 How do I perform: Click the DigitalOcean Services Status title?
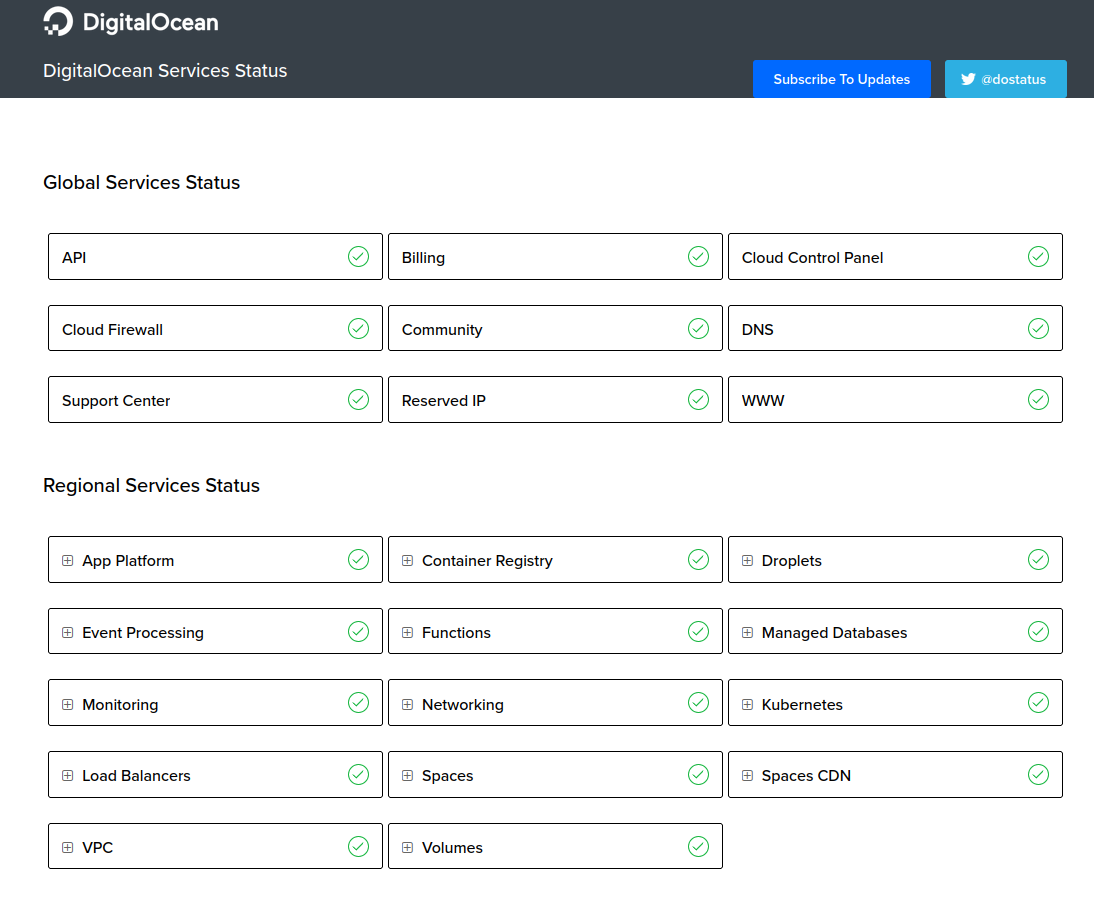point(165,70)
